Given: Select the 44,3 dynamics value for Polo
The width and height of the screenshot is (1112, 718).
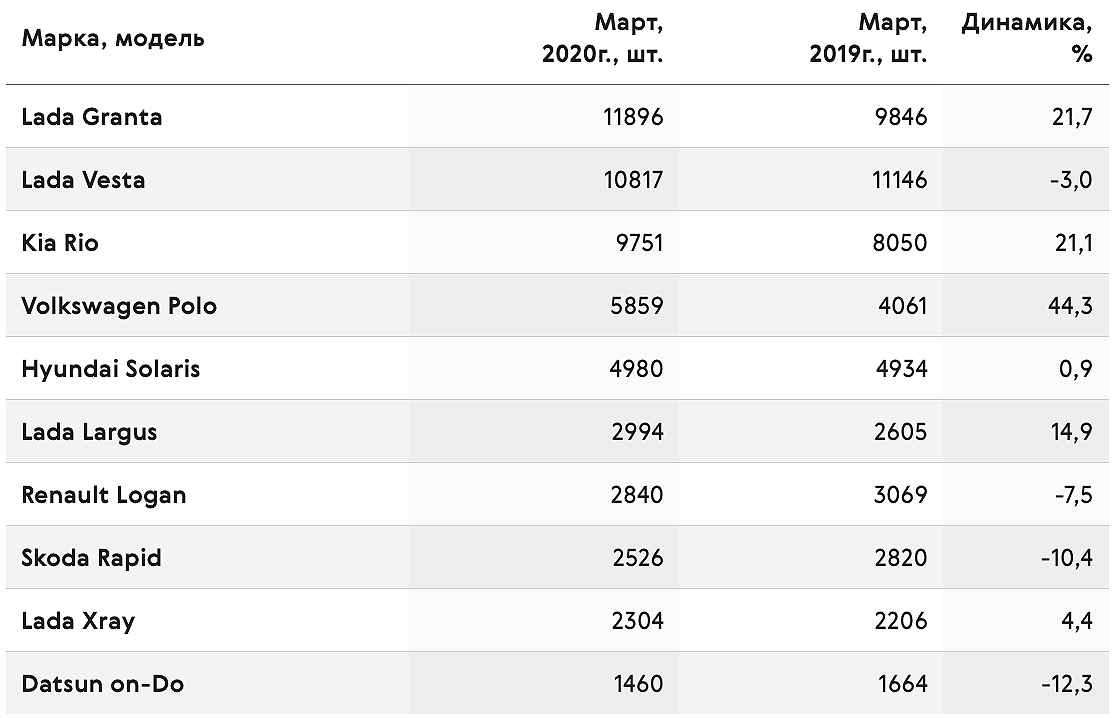Looking at the screenshot, I should [x=1070, y=306].
